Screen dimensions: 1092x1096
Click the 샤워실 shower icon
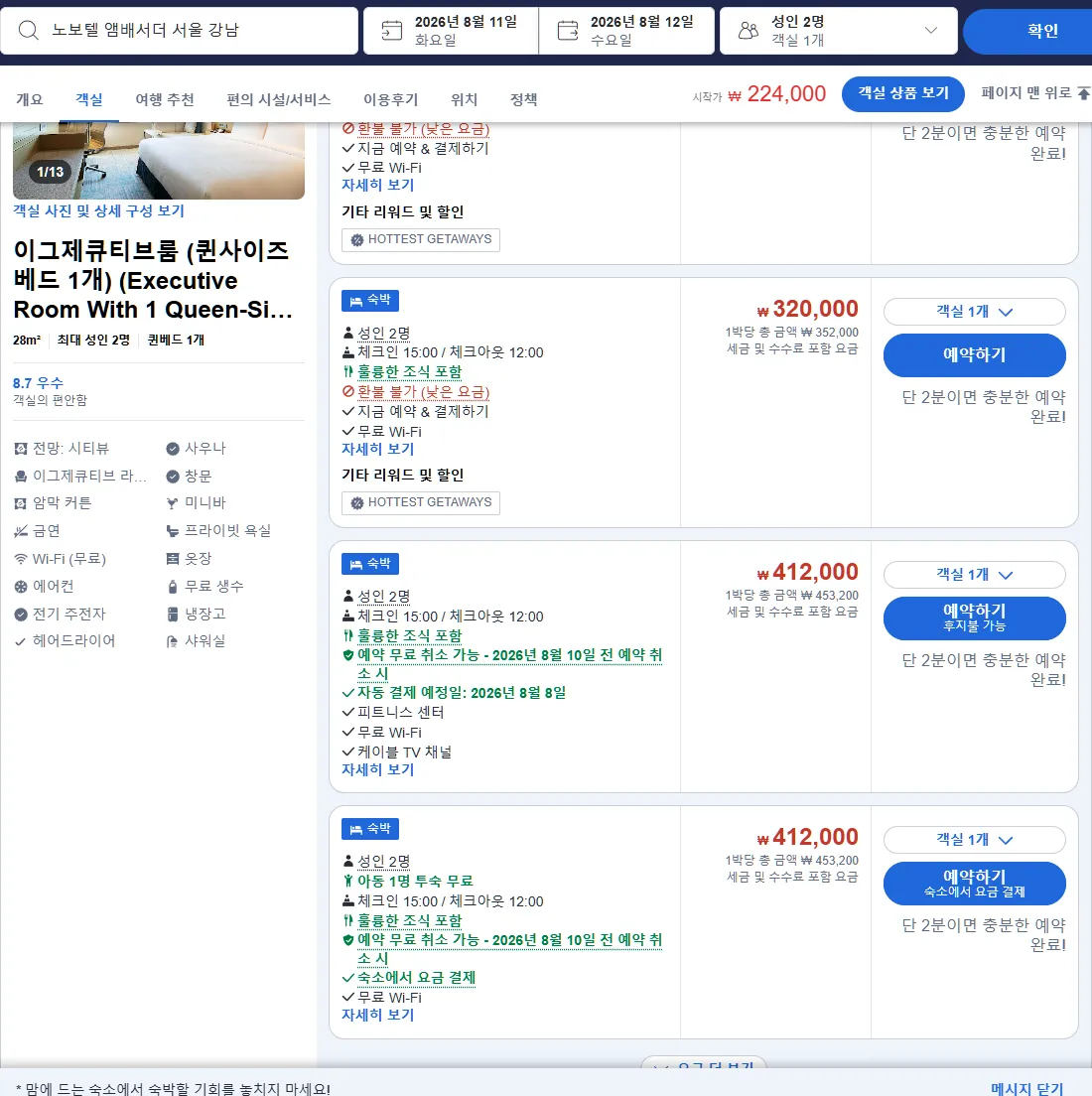pos(173,641)
